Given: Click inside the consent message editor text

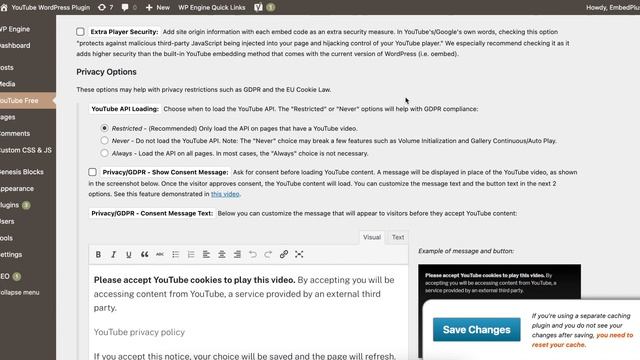Looking at the screenshot, I should click(248, 313).
